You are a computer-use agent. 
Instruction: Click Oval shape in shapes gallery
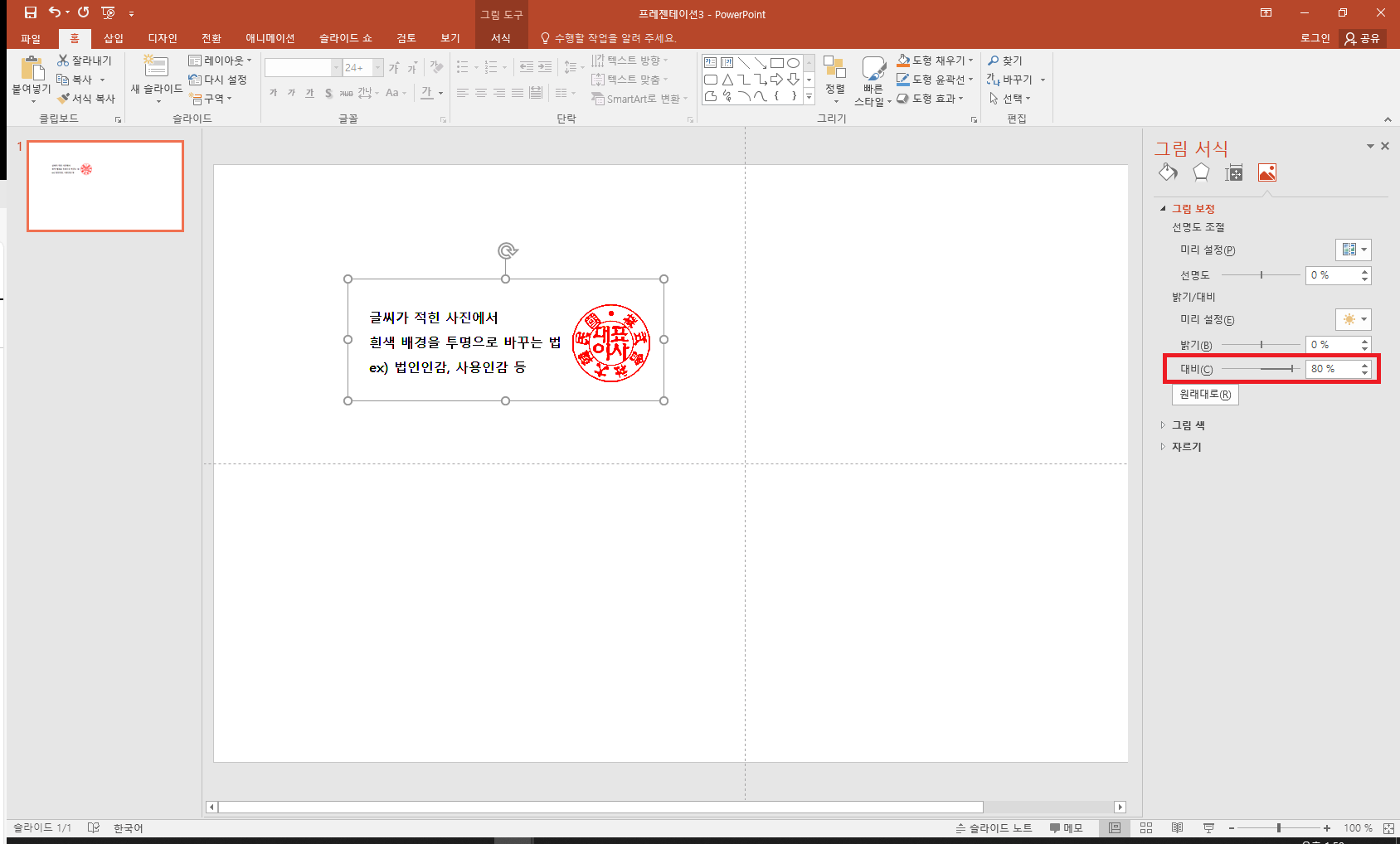point(793,63)
